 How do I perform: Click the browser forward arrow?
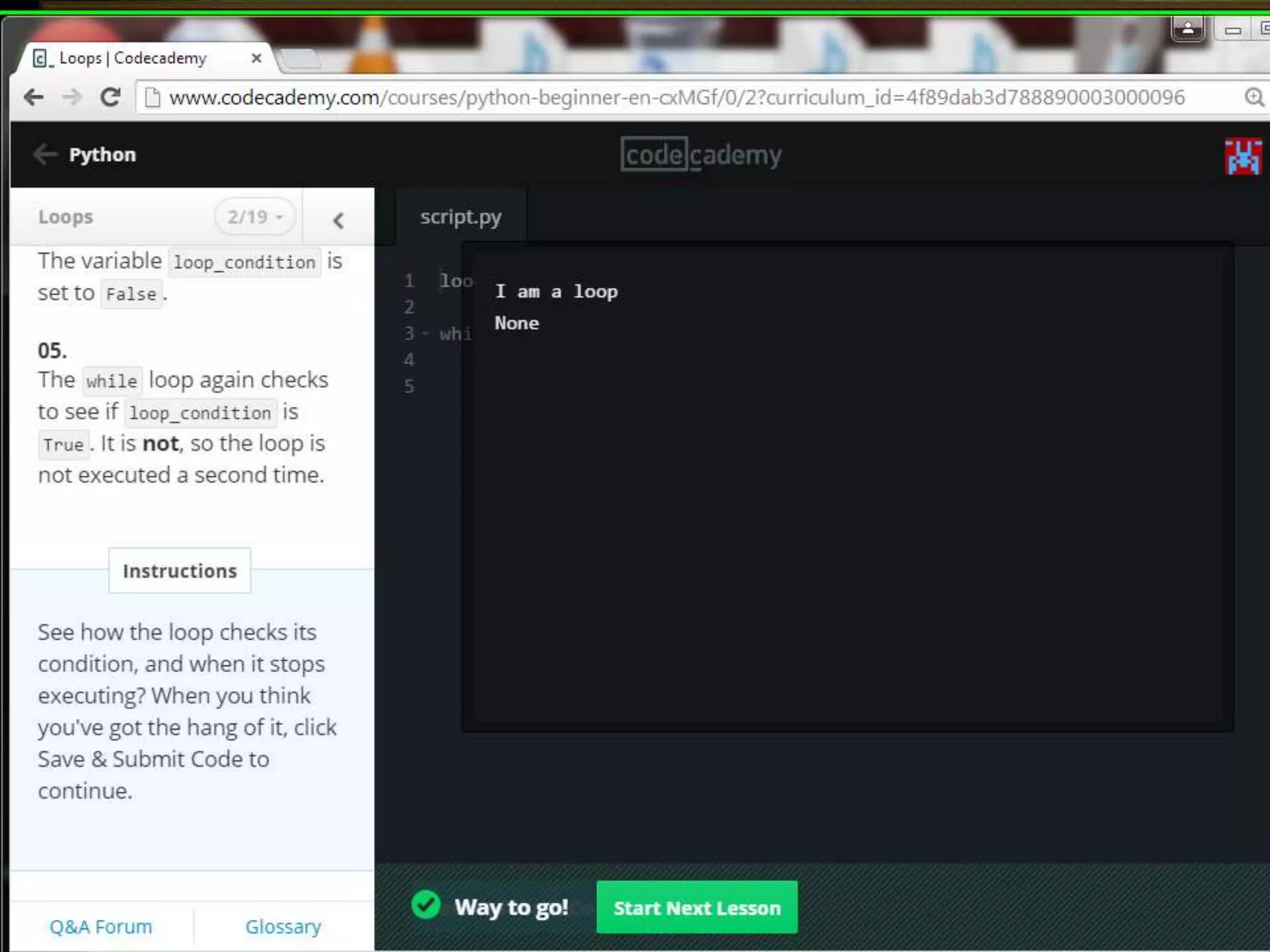click(x=73, y=97)
